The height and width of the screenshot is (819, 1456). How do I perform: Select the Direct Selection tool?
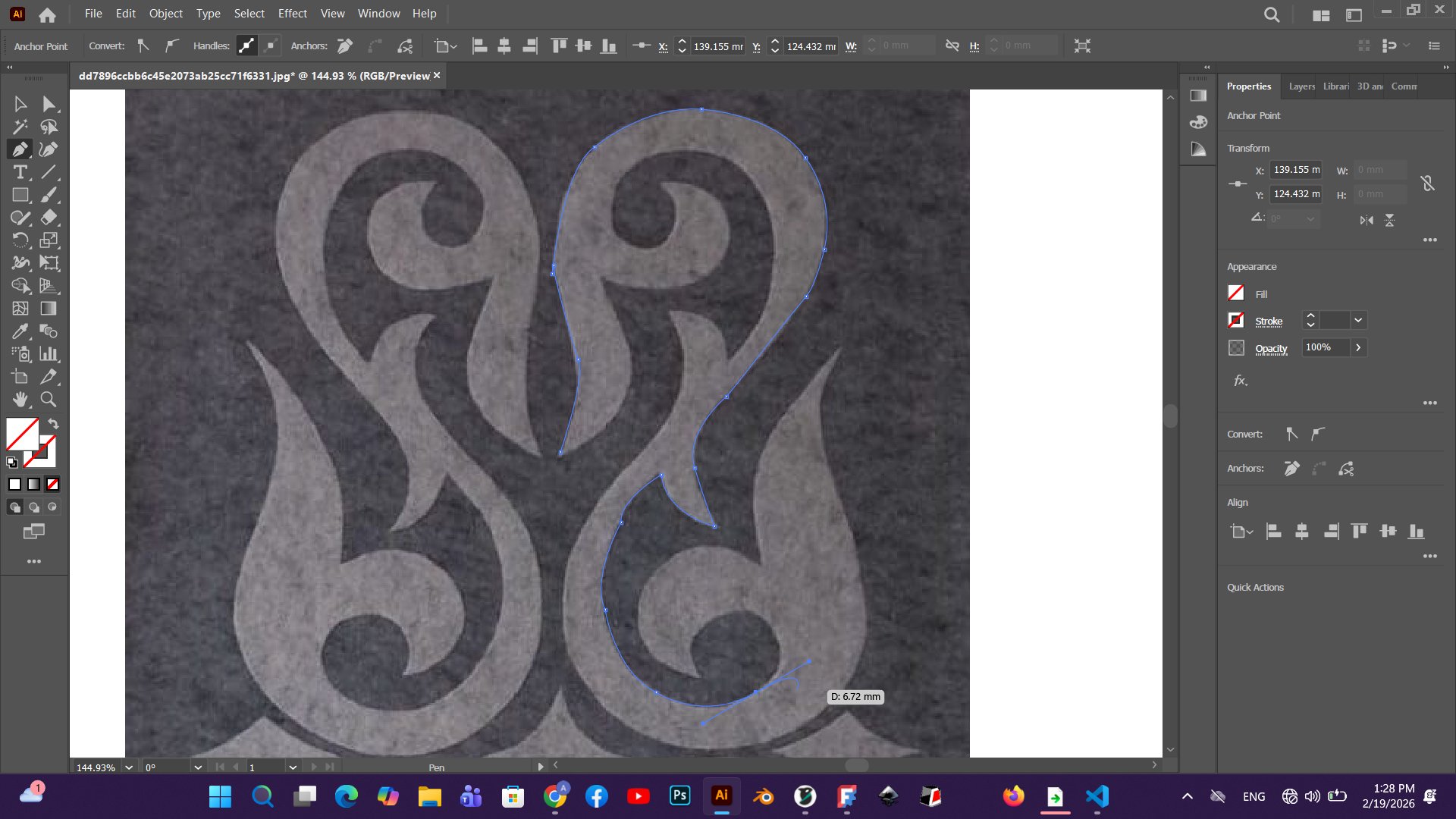49,104
